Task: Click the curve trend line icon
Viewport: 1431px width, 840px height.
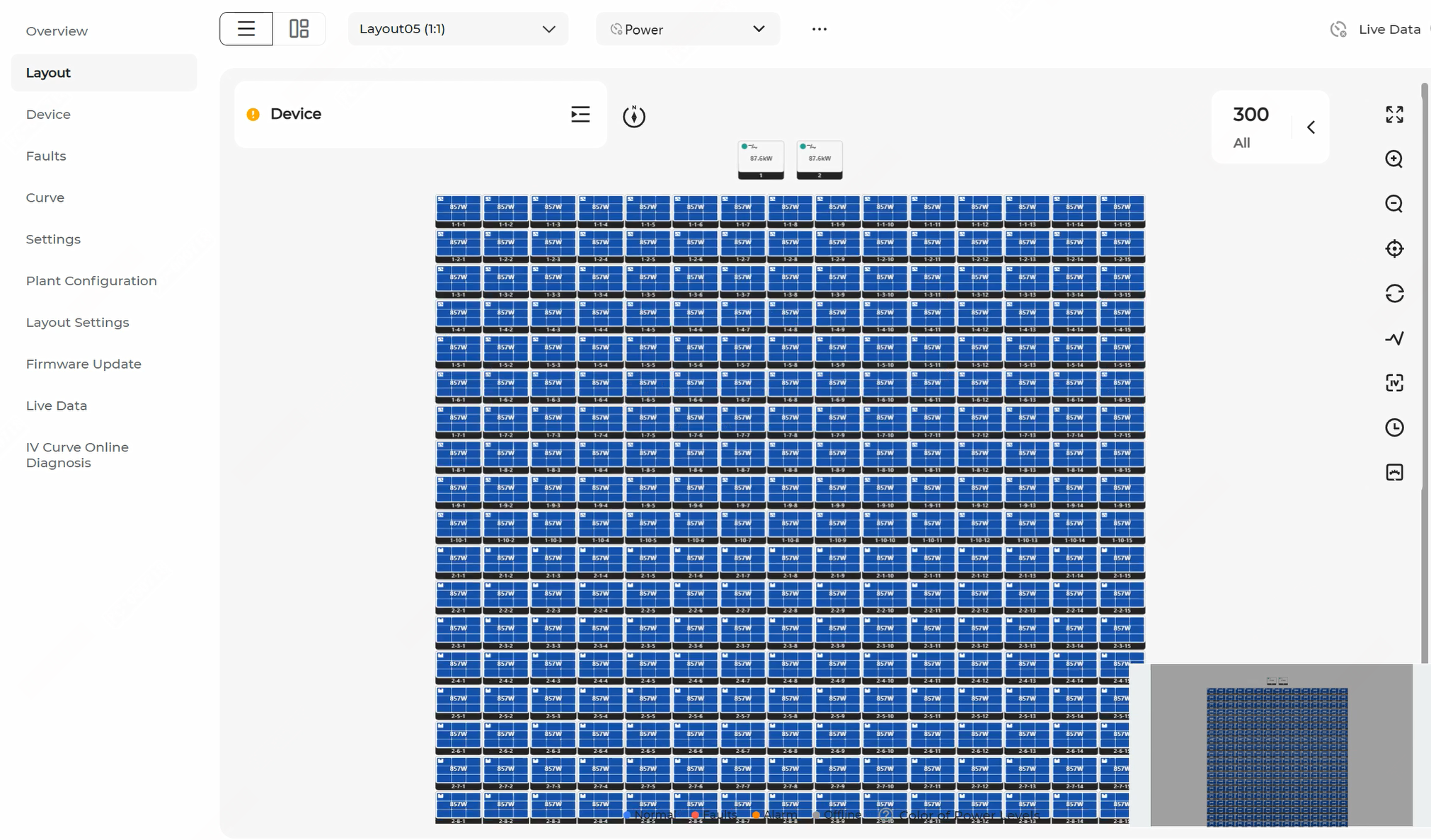Action: click(1394, 338)
